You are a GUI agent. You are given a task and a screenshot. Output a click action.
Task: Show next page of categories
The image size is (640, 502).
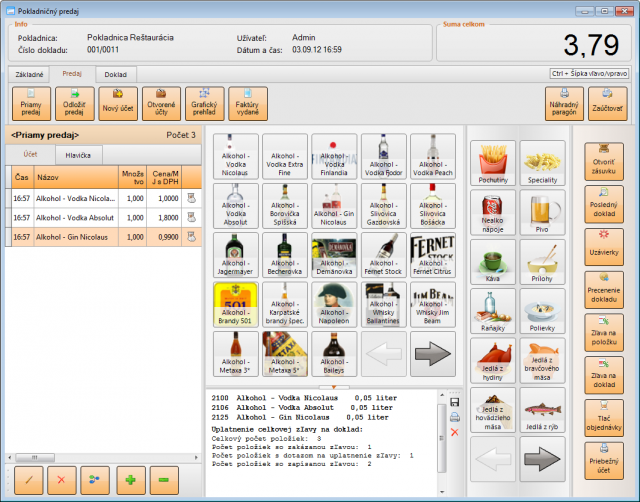[x=541, y=460]
